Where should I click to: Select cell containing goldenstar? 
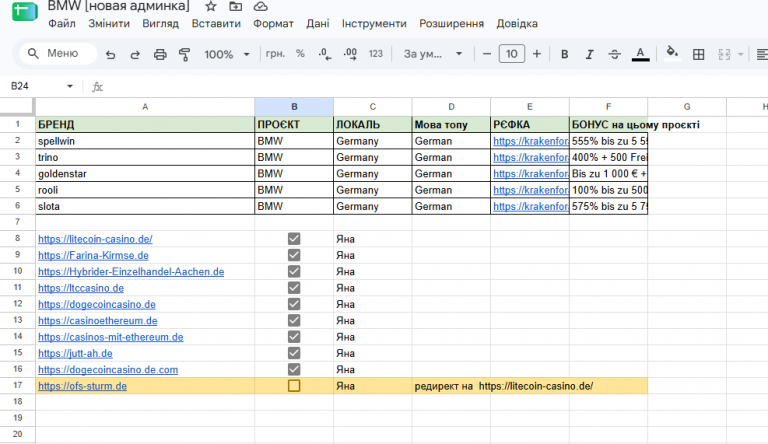click(x=145, y=173)
